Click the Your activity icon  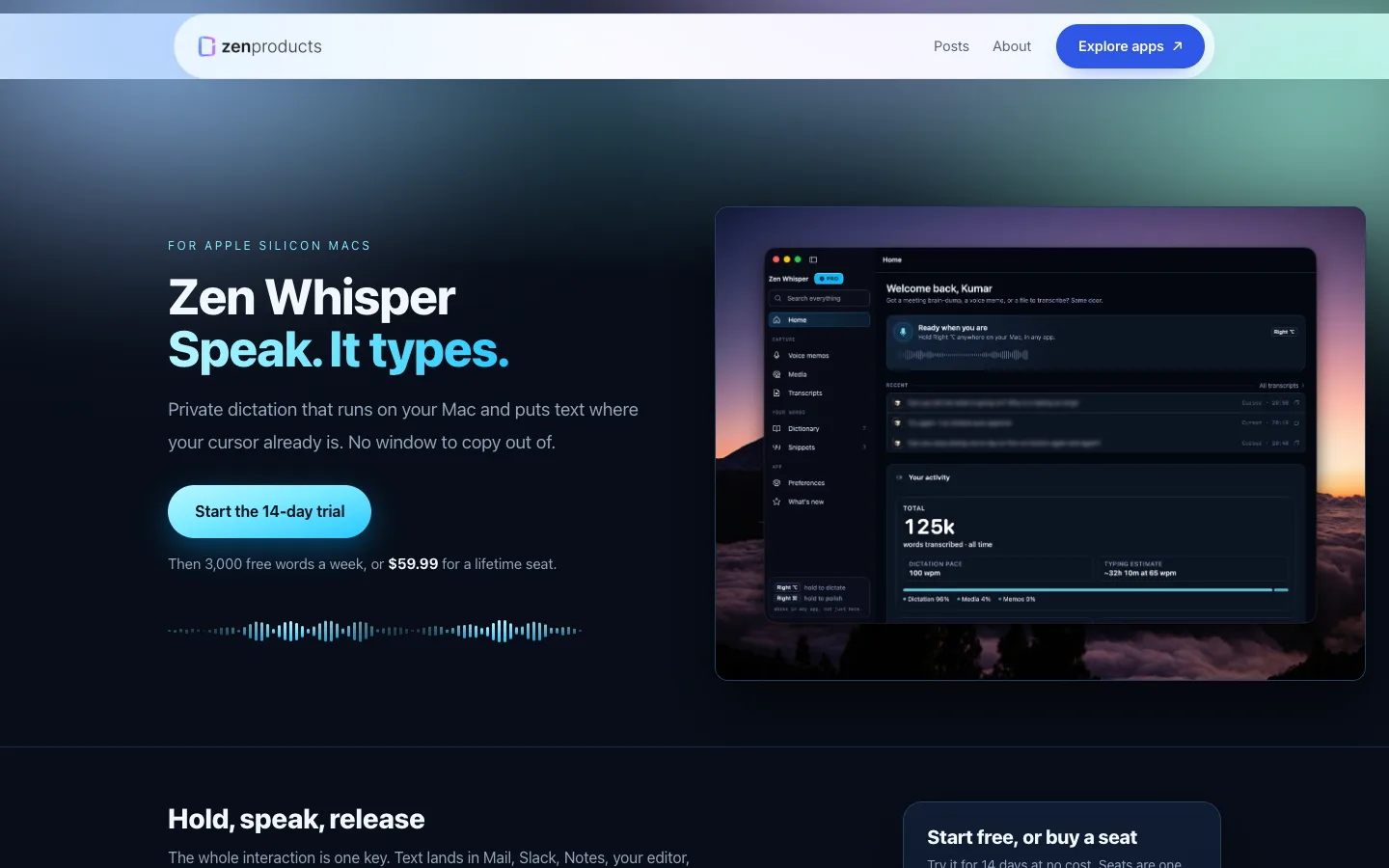(899, 477)
